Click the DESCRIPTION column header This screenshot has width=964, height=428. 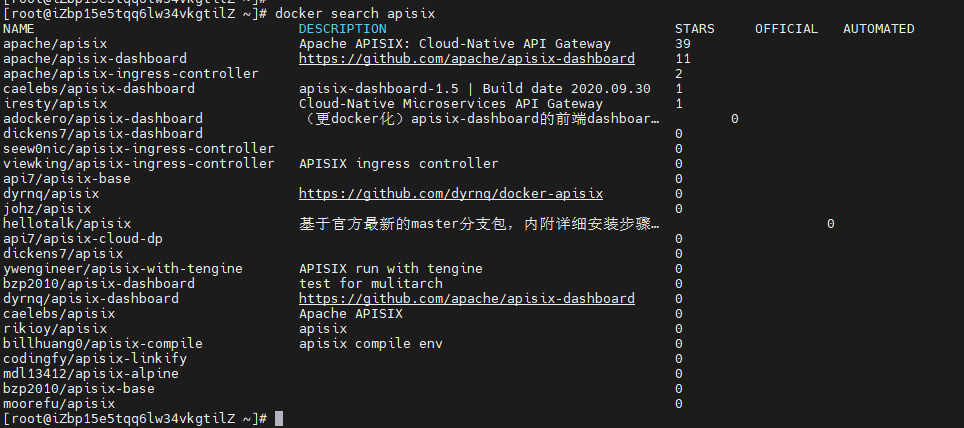(x=342, y=29)
